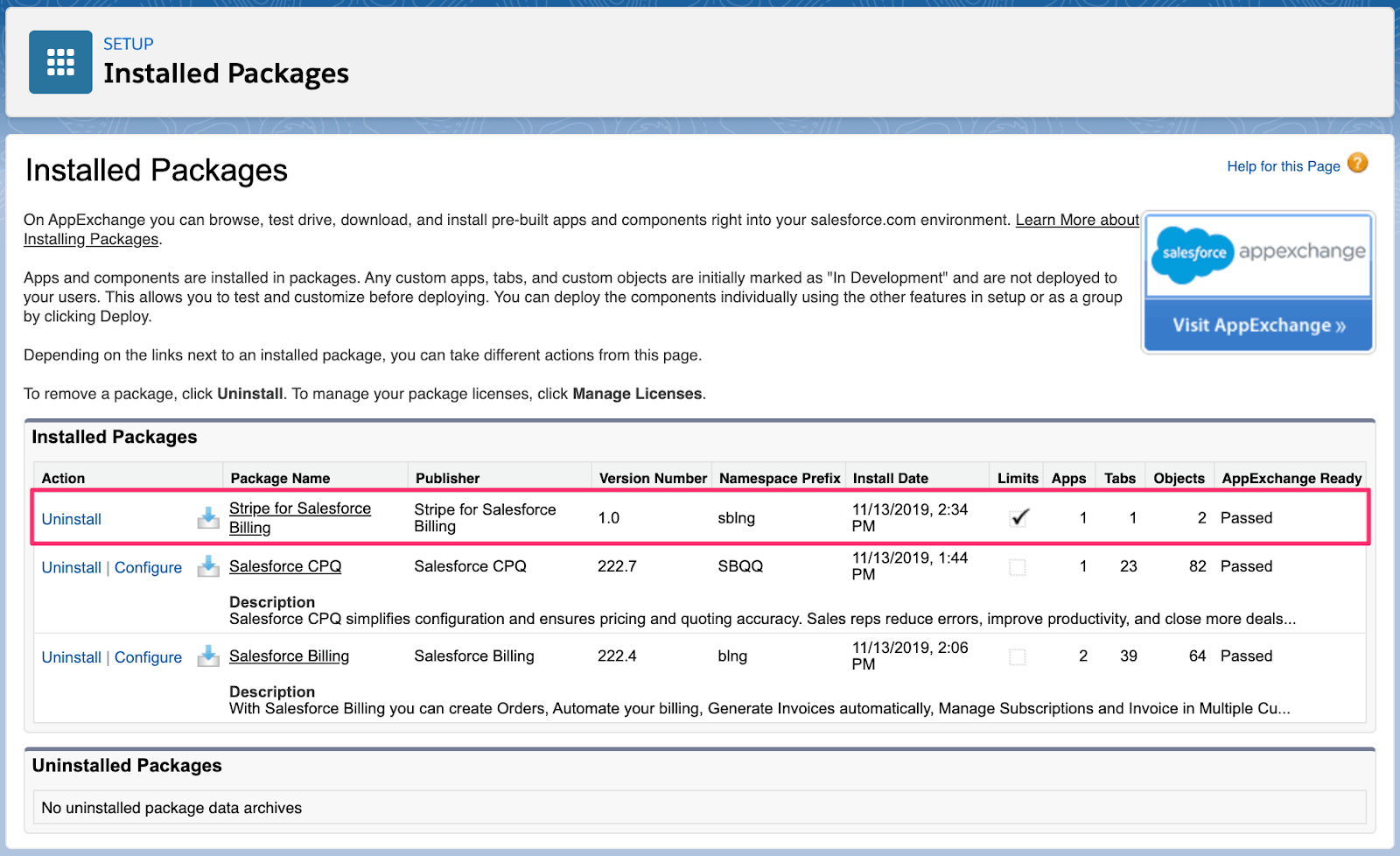
Task: Toggle Limits checkbox in Salesforce CPQ row
Action: pyautogui.click(x=1018, y=567)
